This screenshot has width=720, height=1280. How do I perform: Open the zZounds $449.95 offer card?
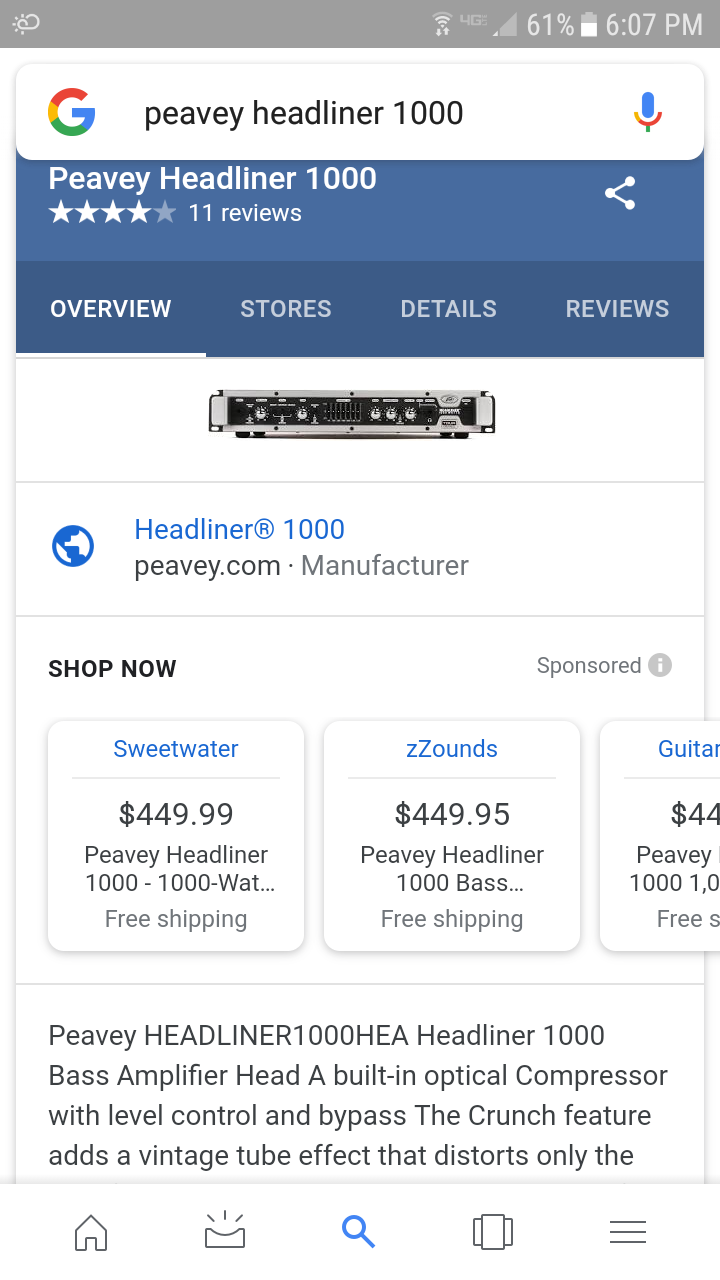[x=452, y=836]
